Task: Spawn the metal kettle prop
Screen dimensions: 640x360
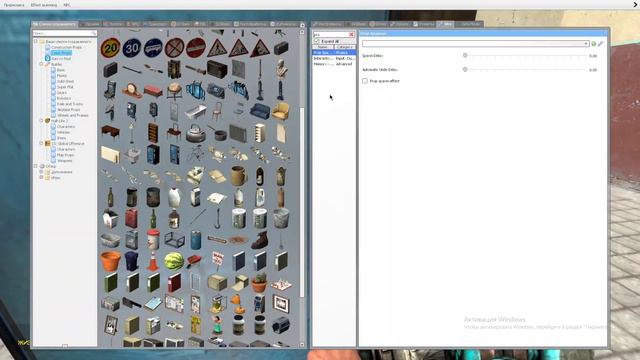Action: [x=196, y=133]
